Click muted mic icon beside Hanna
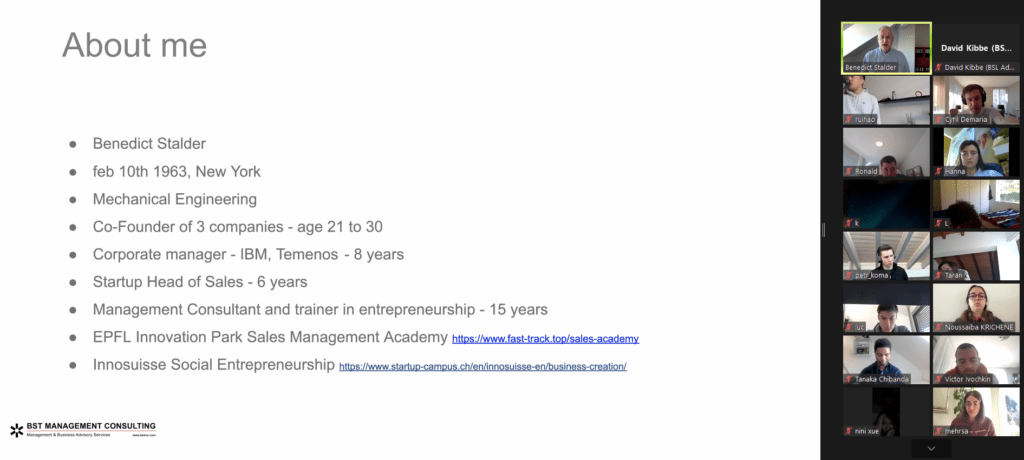Viewport: 1024px width, 460px height. pos(938,171)
